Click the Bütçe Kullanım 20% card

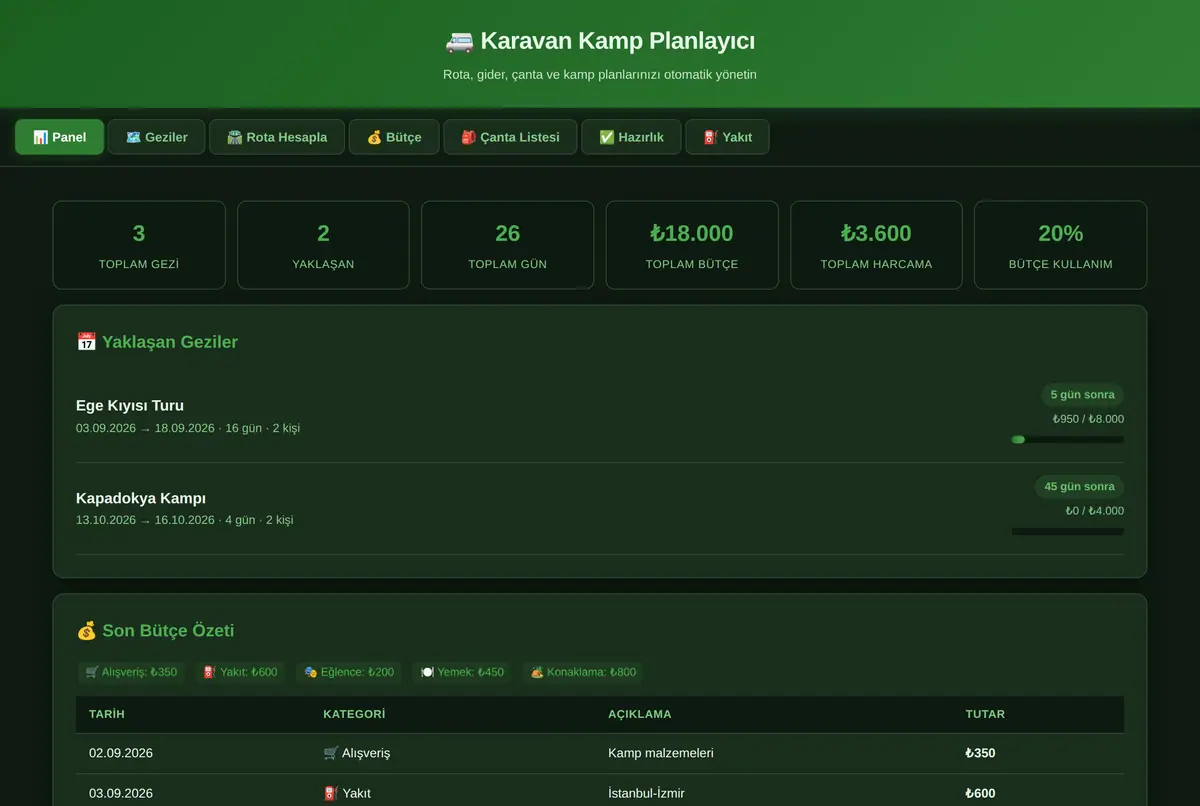(1061, 245)
